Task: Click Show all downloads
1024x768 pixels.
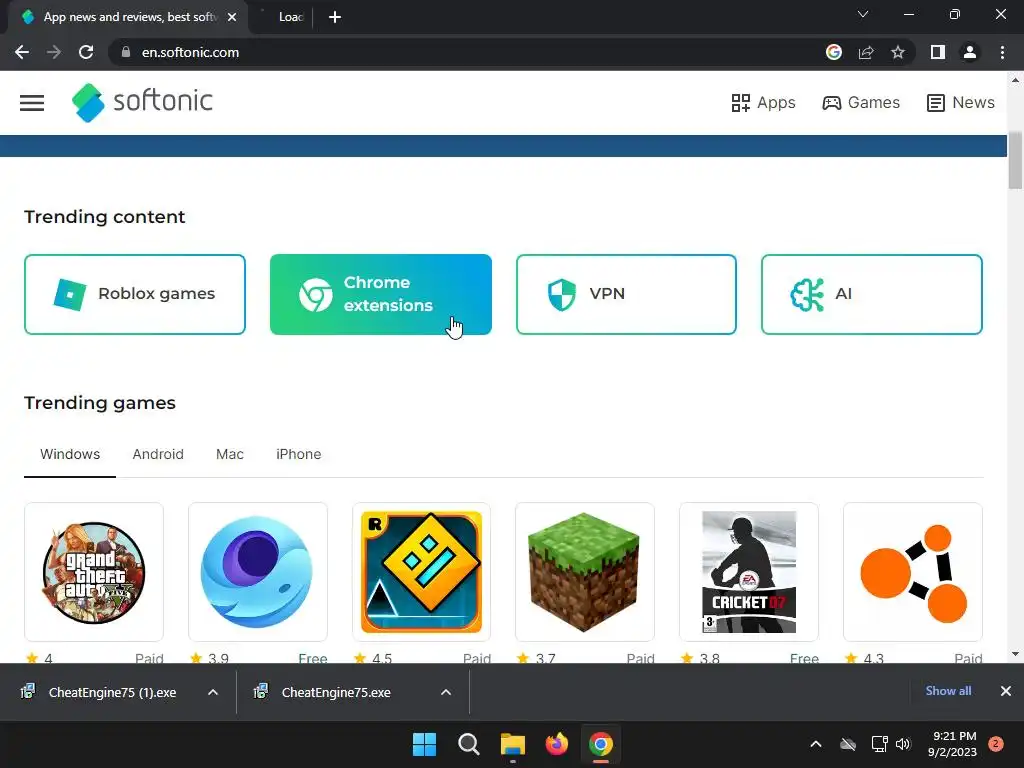Action: (948, 691)
